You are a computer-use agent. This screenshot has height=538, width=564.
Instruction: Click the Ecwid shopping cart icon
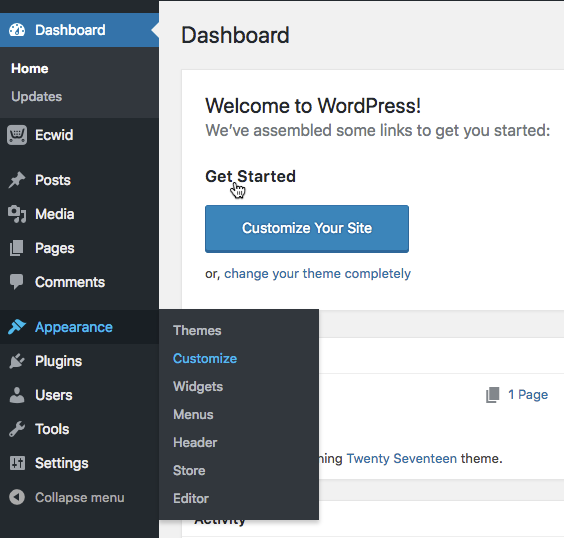click(17, 135)
